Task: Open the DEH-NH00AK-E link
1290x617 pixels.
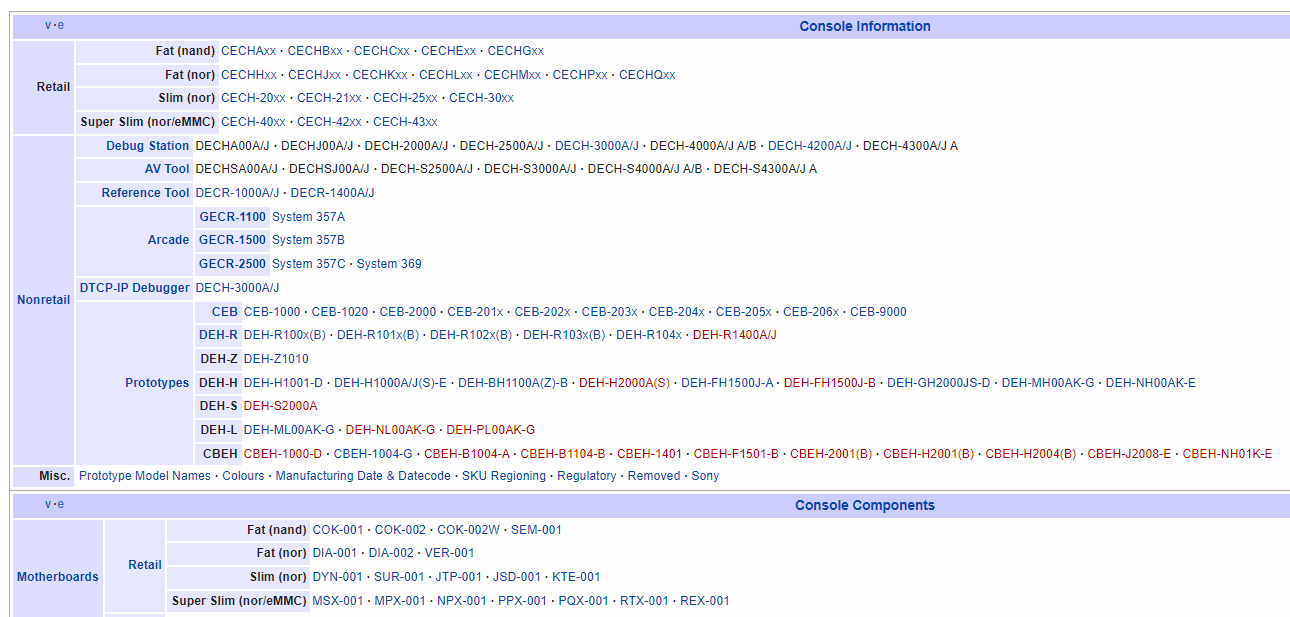Action: [x=1151, y=383]
